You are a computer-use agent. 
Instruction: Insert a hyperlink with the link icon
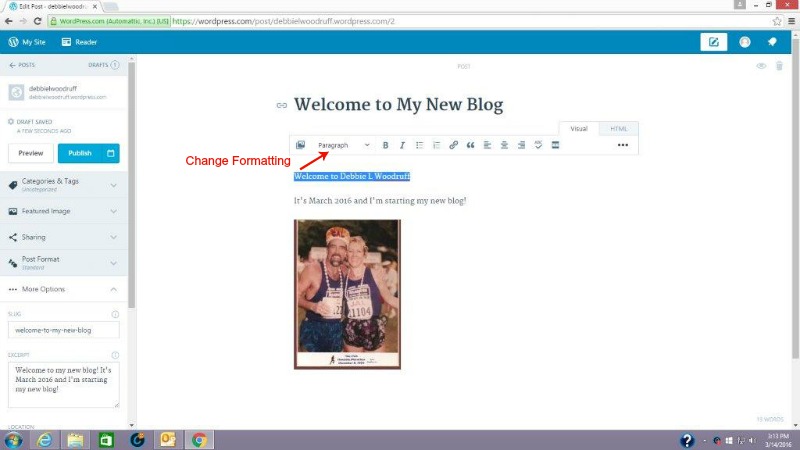click(x=453, y=145)
